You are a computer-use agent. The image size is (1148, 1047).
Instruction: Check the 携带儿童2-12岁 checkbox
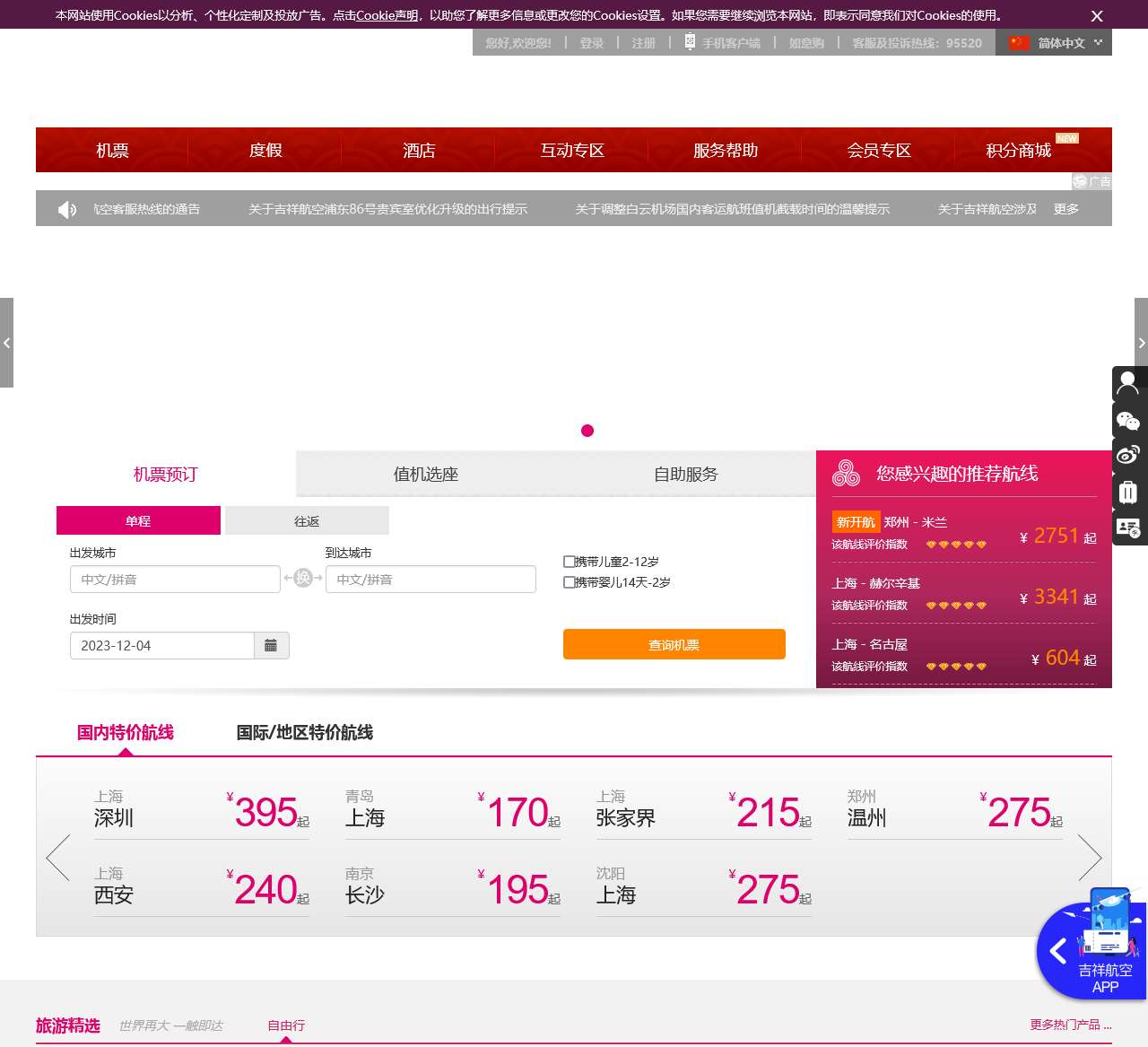coord(569,562)
